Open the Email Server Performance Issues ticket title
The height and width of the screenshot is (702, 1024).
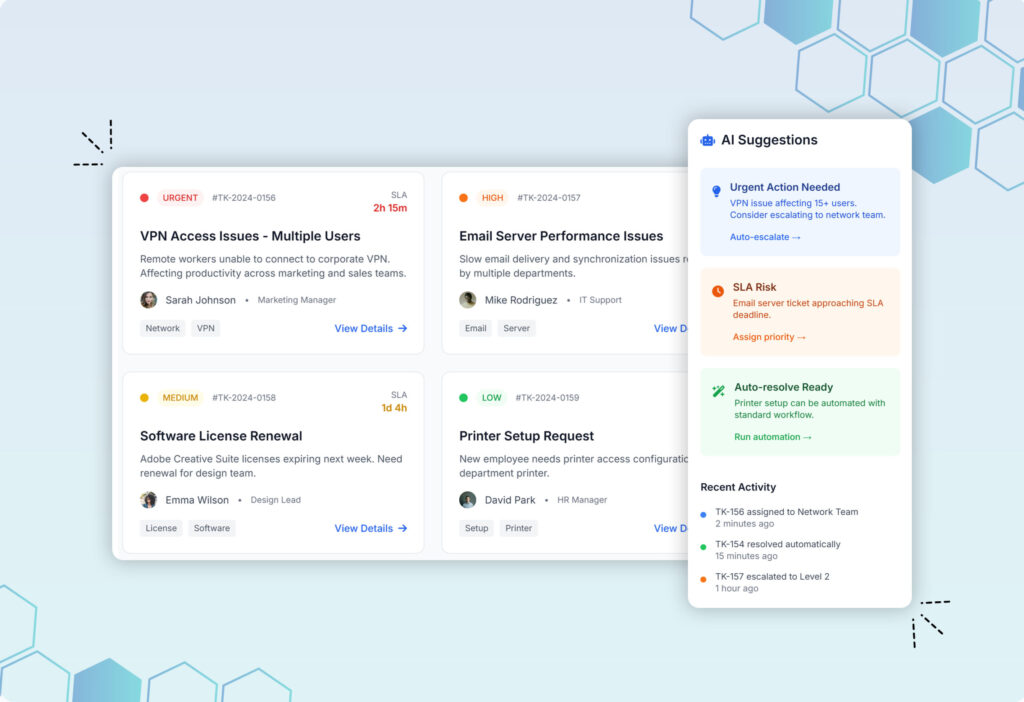(561, 236)
